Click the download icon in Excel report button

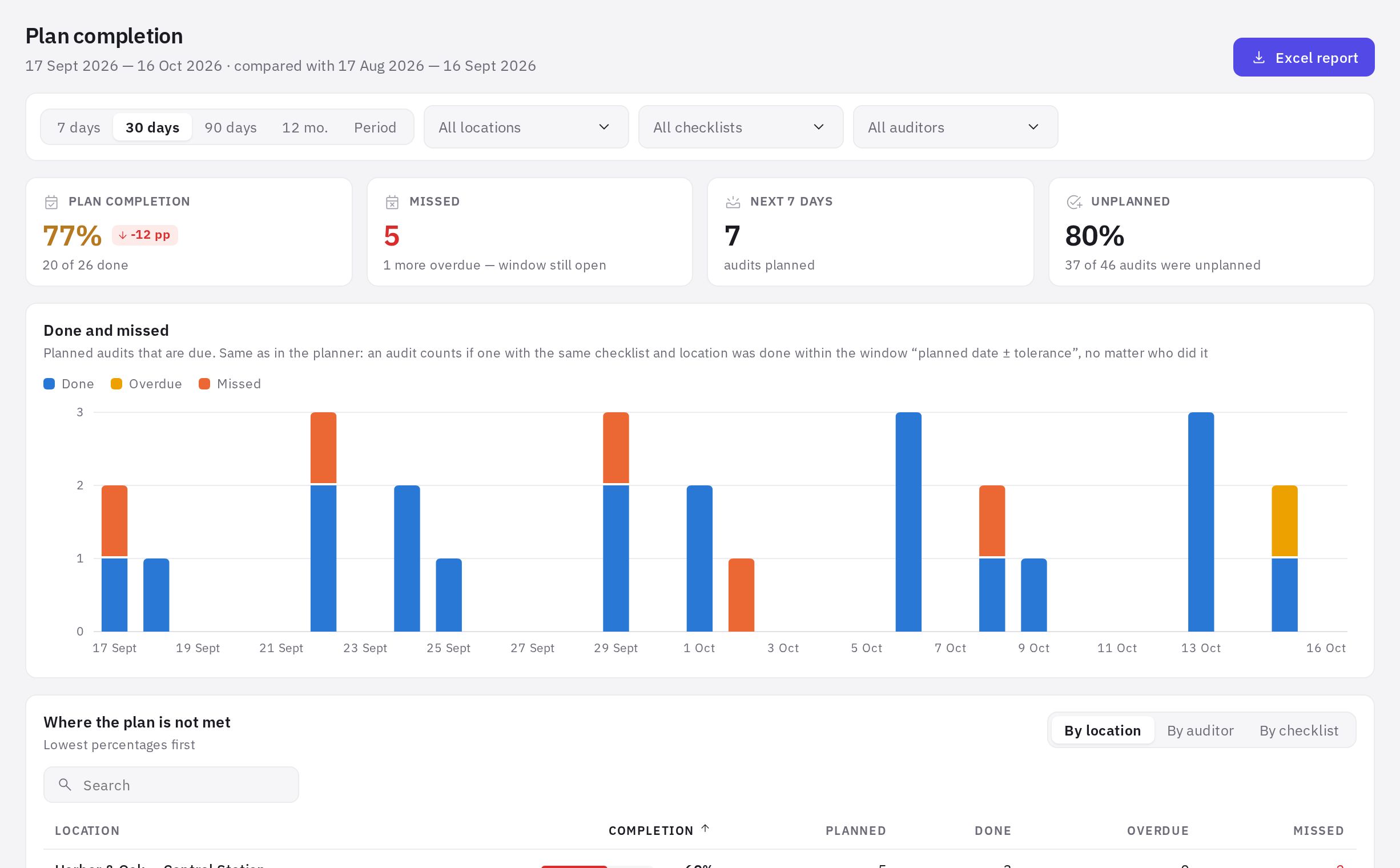(x=1259, y=58)
